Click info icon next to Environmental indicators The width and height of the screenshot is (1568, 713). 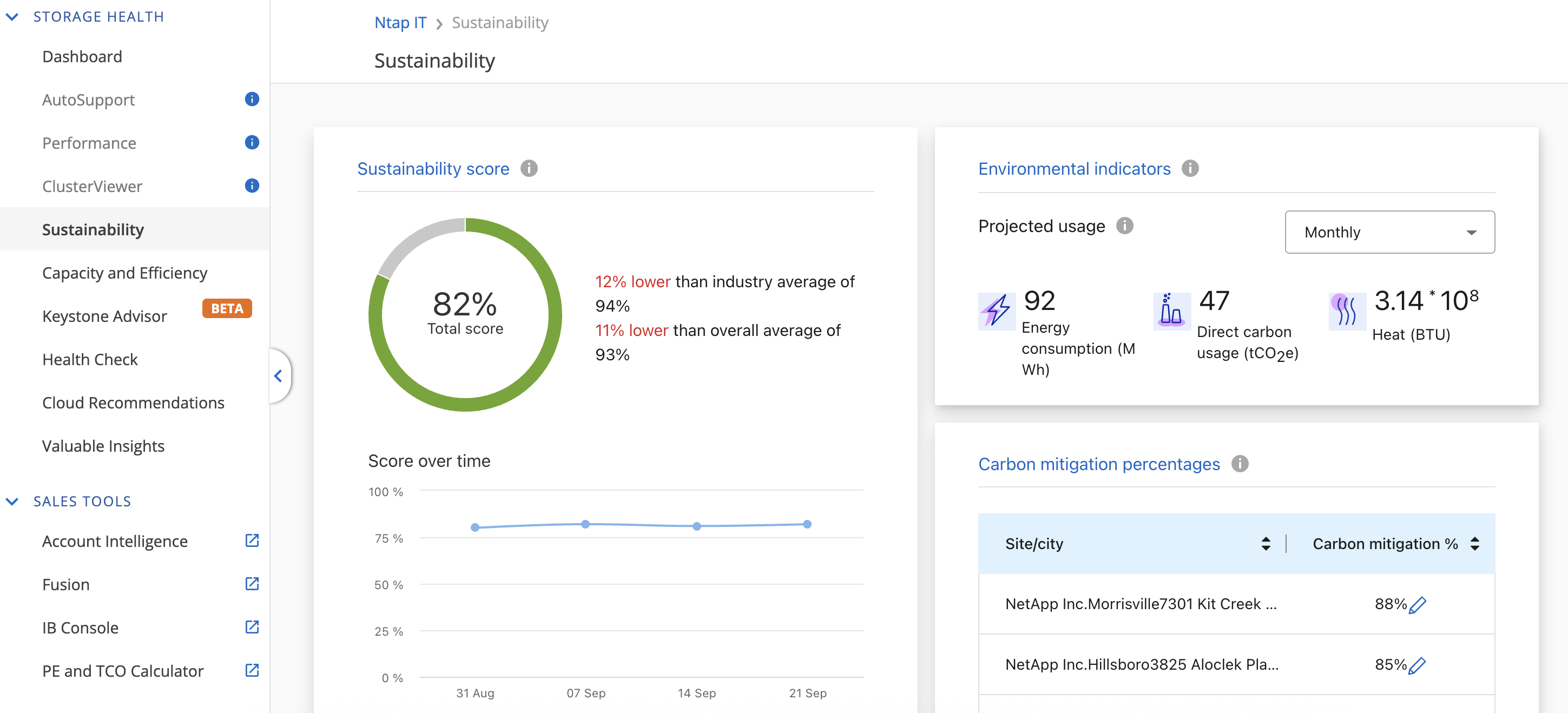click(x=1189, y=169)
